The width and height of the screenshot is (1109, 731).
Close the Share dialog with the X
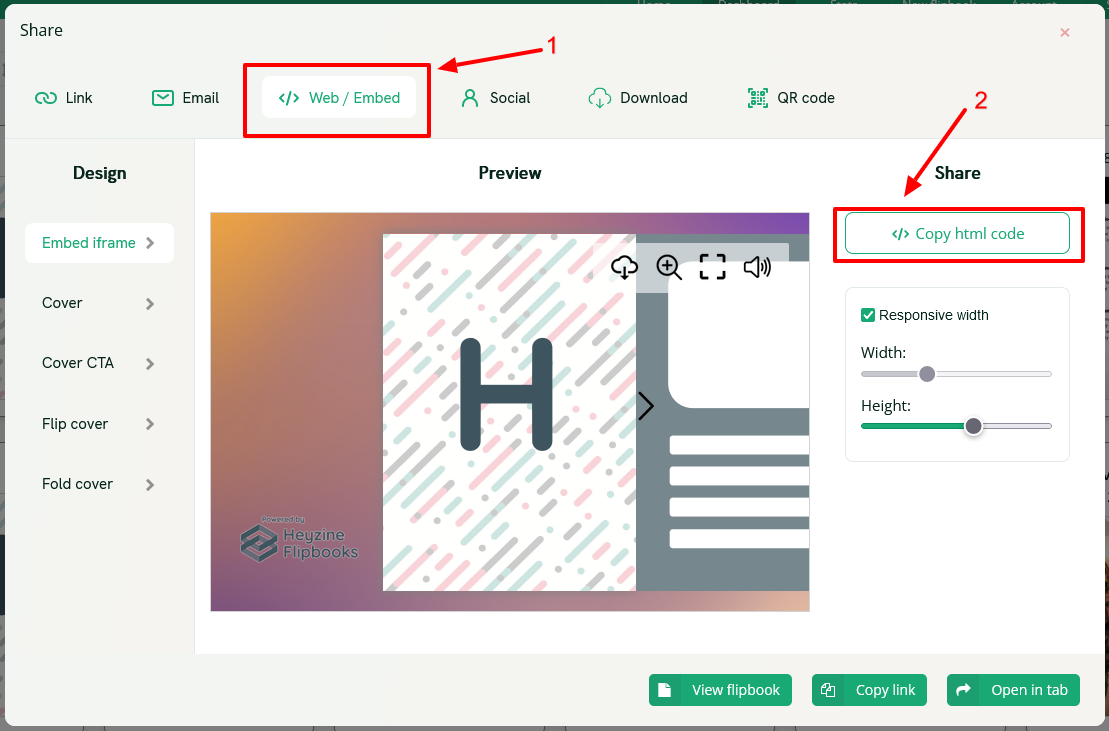1064,33
